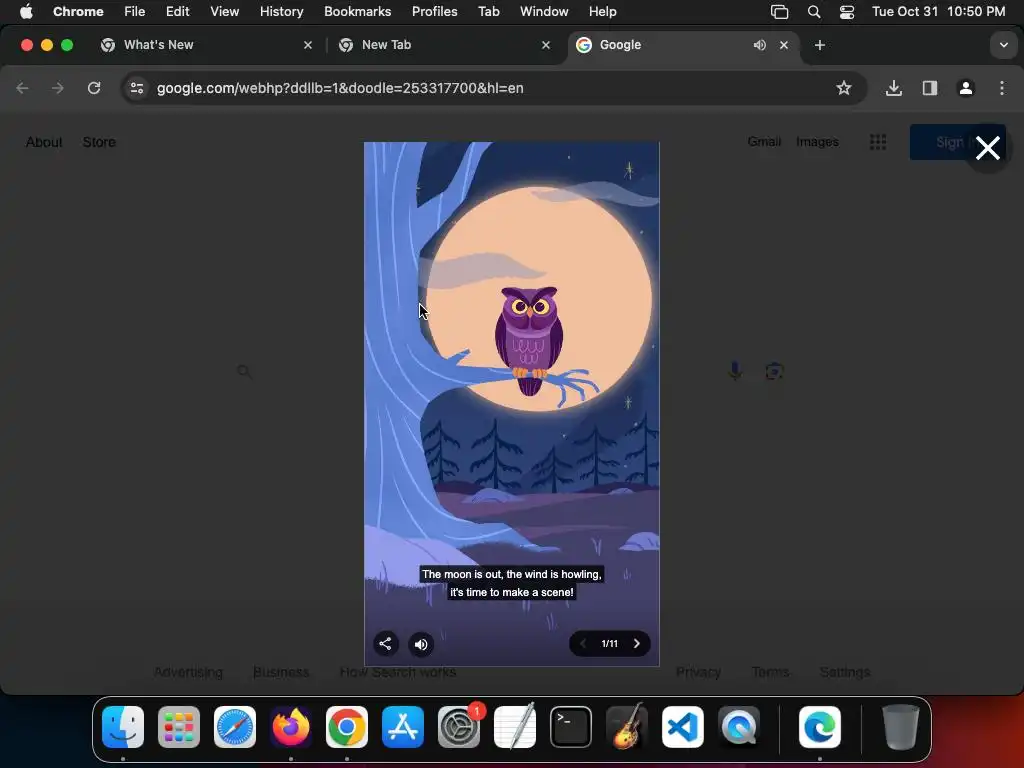Open the View menu
1024x768 pixels.
tap(225, 12)
